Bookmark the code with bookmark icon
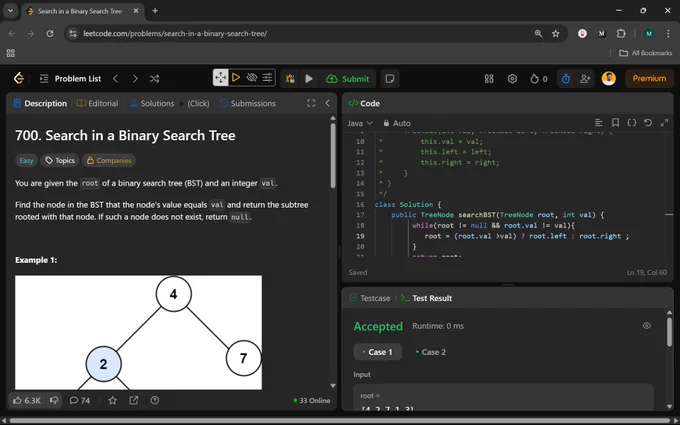The width and height of the screenshot is (680, 425). [615, 123]
